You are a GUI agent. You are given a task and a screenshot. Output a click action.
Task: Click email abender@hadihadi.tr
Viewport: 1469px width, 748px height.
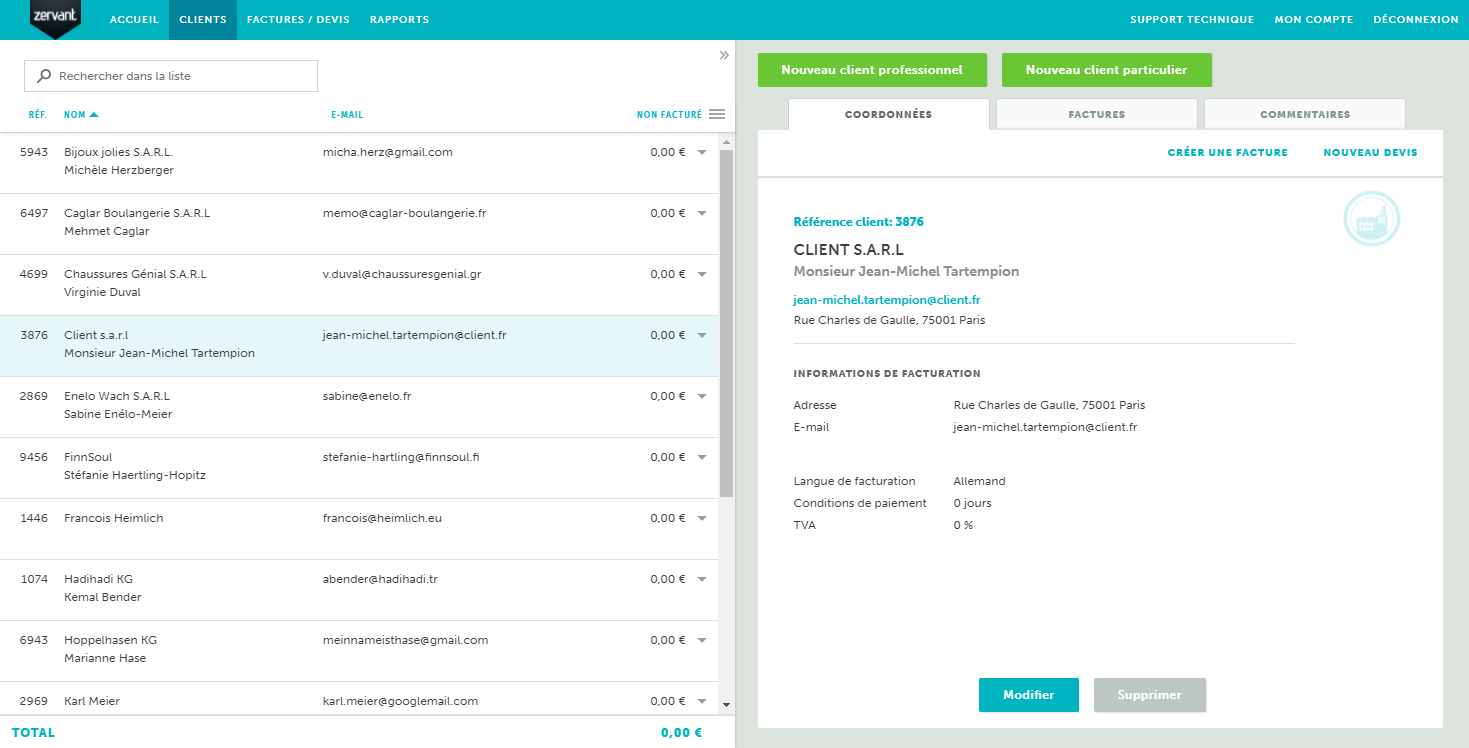click(x=380, y=580)
